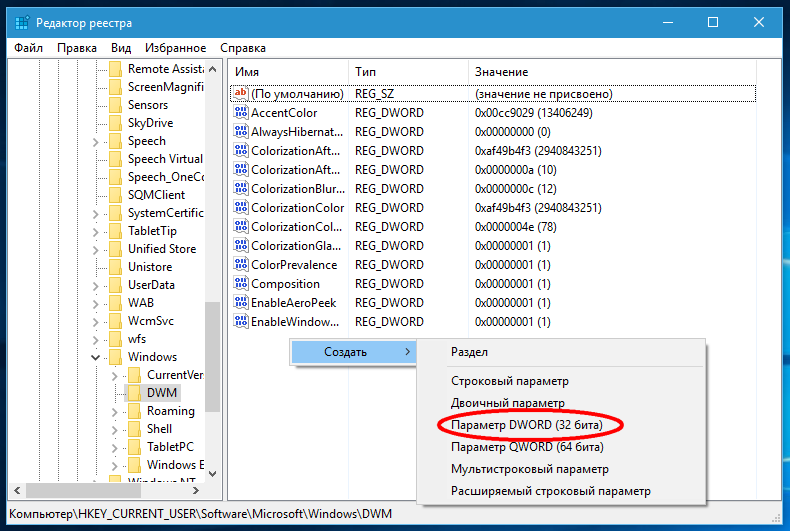Select the DWM folder icon in tree

click(x=133, y=393)
